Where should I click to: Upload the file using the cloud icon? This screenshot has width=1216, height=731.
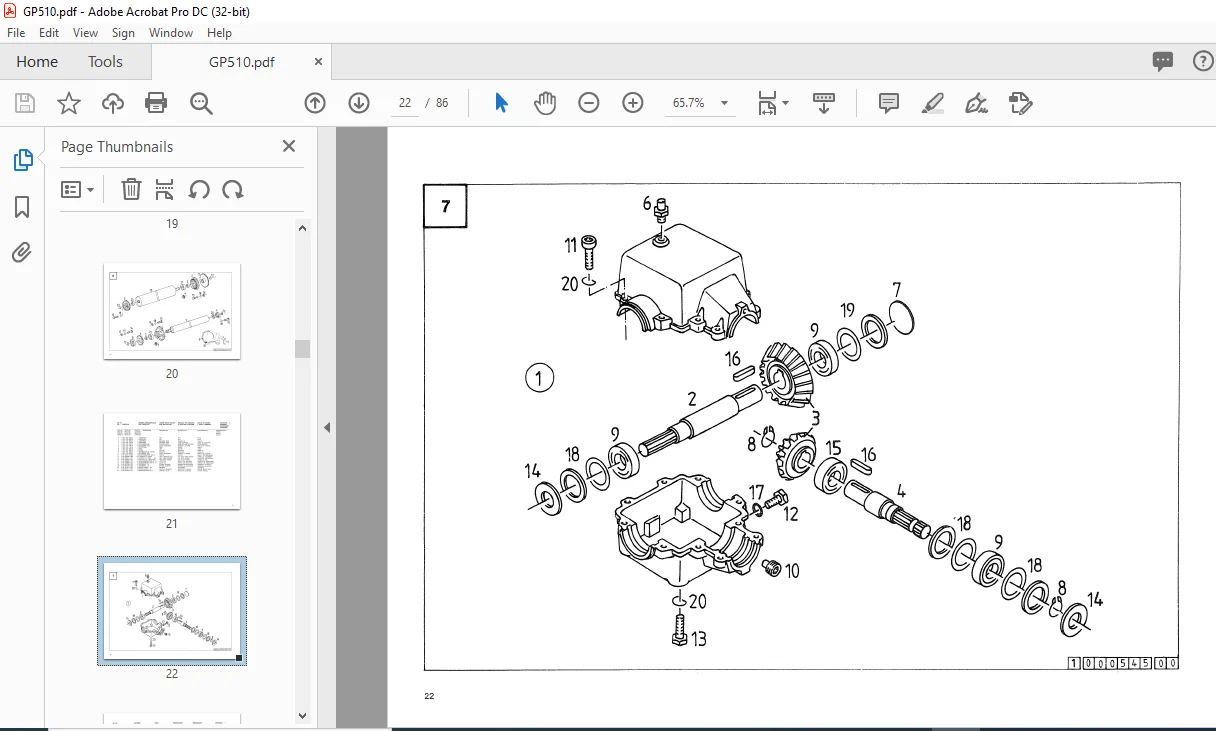(x=113, y=103)
